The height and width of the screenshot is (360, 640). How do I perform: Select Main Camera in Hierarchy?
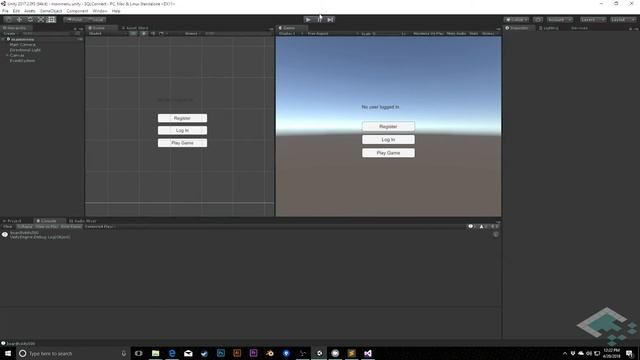coord(22,44)
